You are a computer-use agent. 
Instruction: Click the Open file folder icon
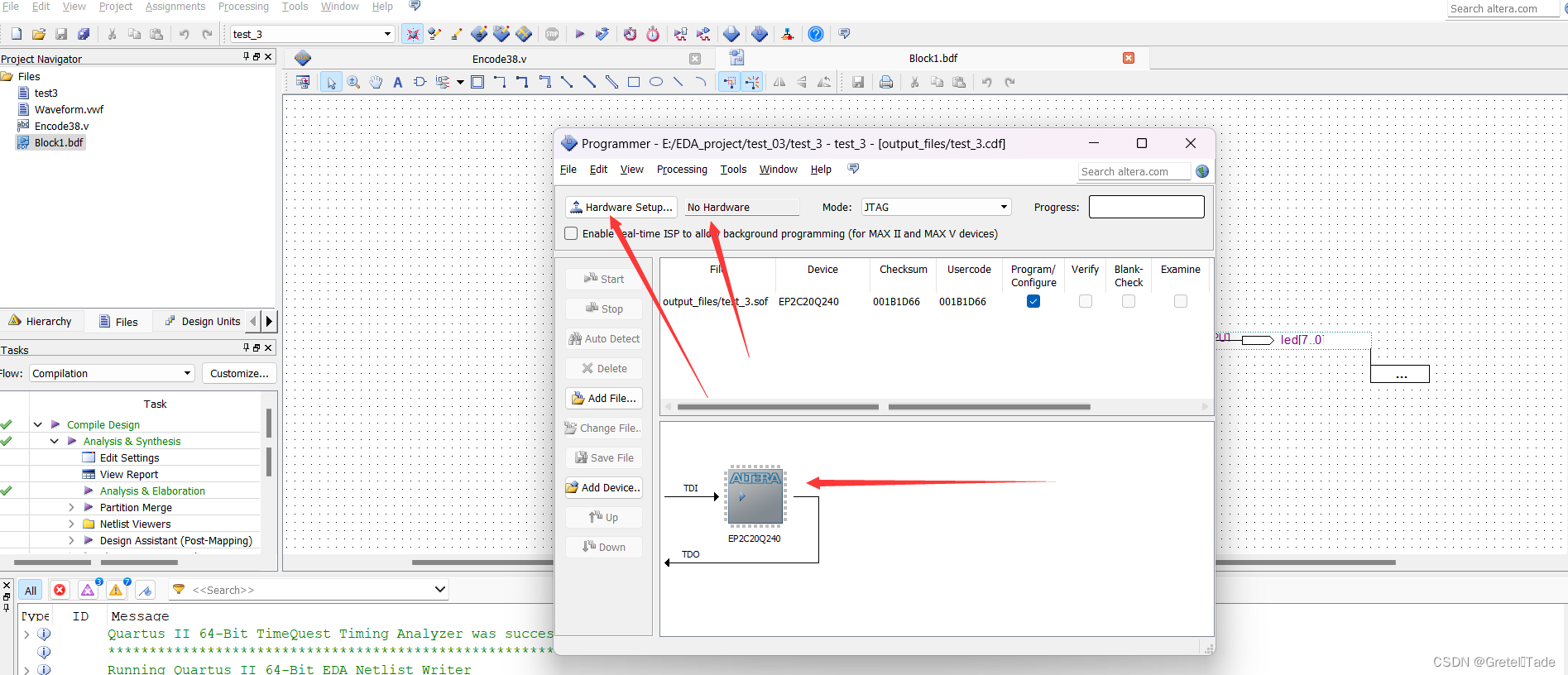(x=39, y=34)
